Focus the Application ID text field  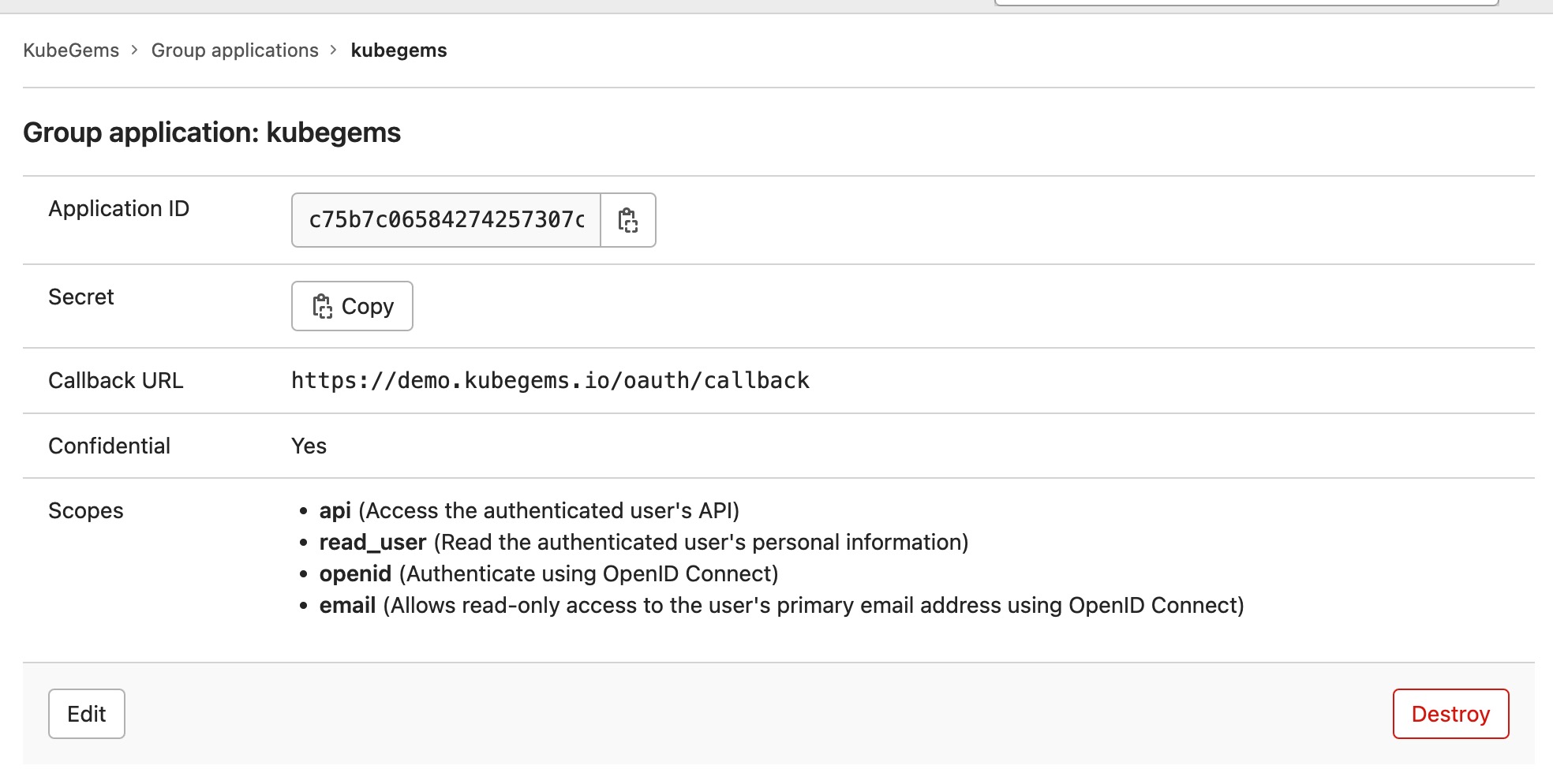point(447,220)
